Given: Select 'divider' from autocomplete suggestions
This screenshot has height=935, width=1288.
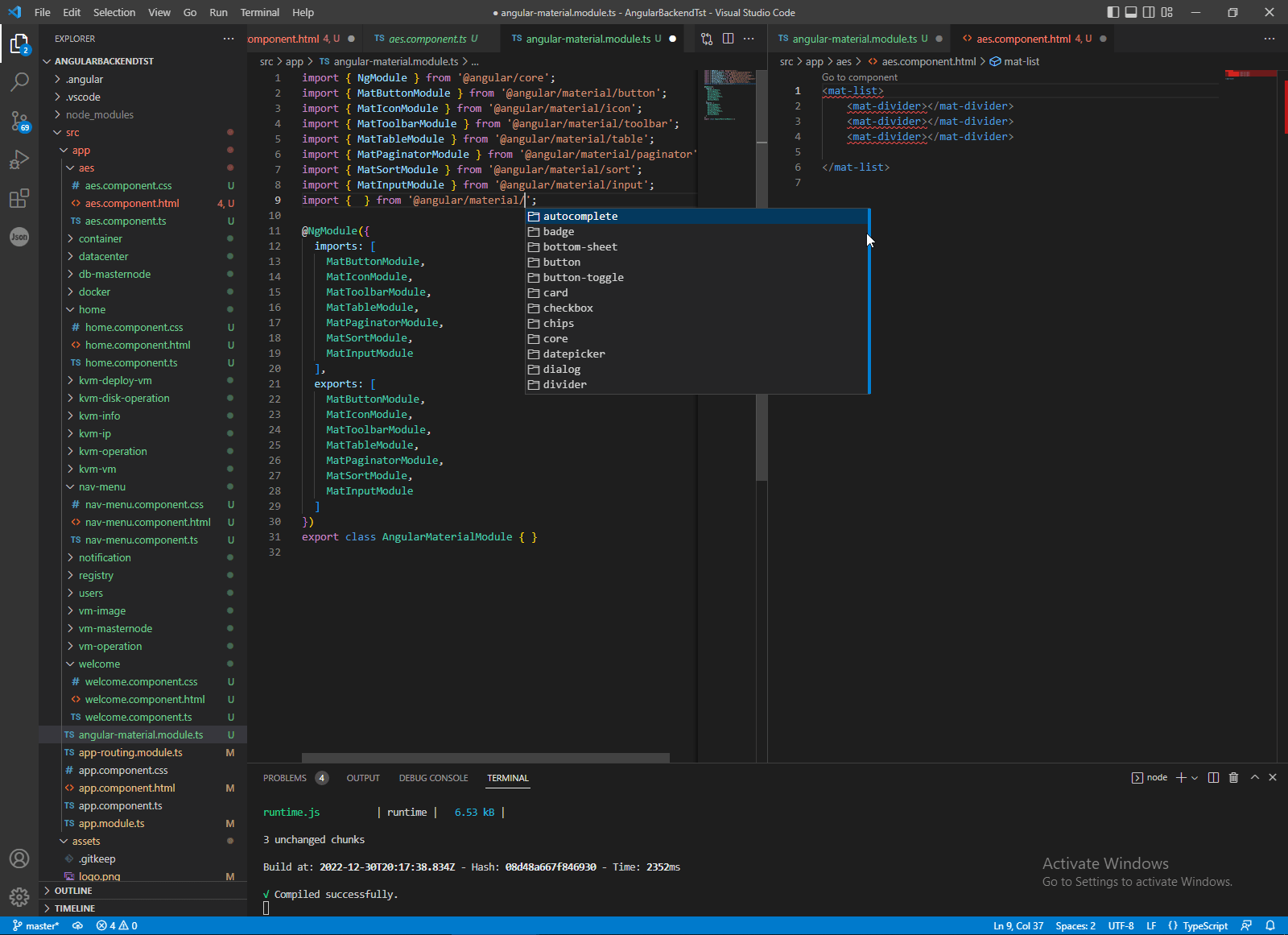Looking at the screenshot, I should click(563, 384).
